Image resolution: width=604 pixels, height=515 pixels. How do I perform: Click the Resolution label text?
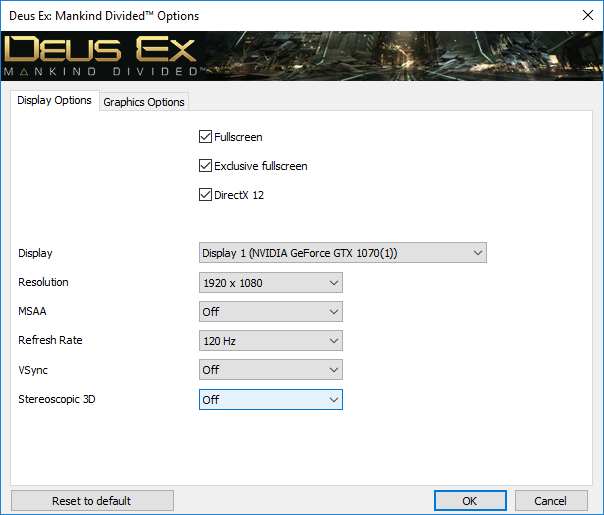click(43, 282)
